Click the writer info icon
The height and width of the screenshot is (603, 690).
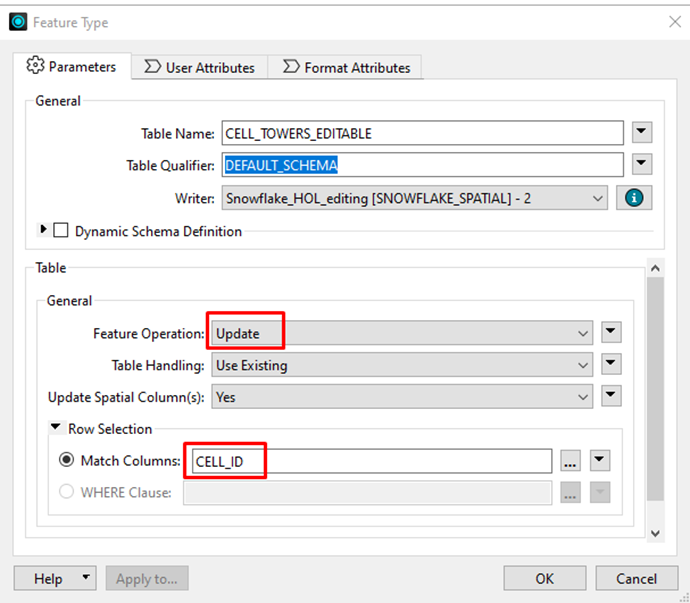click(x=632, y=198)
